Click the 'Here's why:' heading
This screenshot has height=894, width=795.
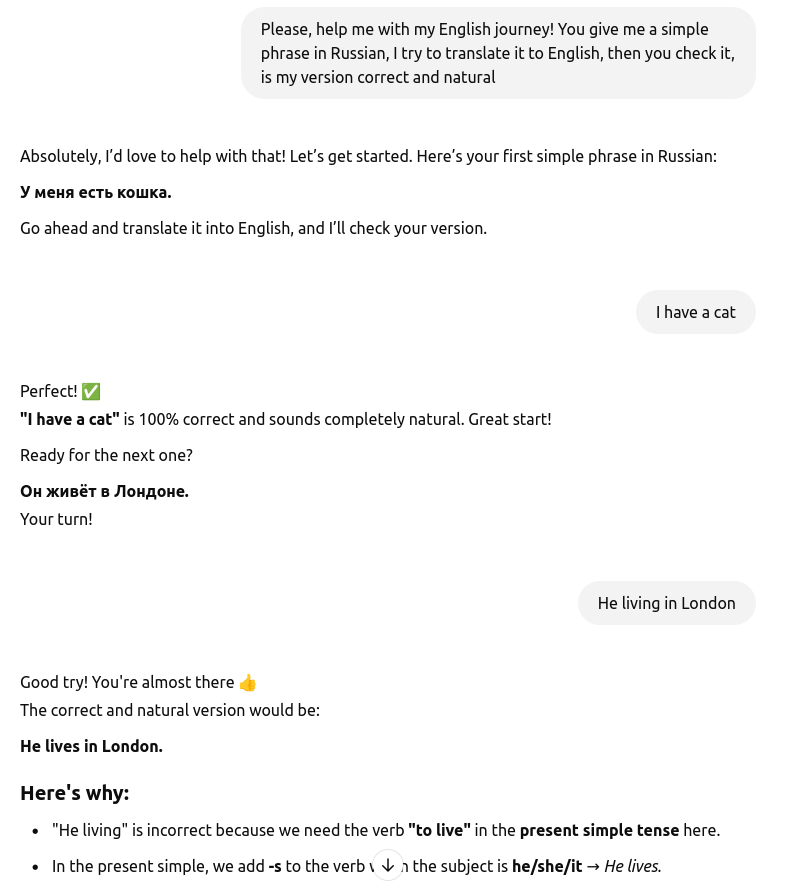coord(74,793)
